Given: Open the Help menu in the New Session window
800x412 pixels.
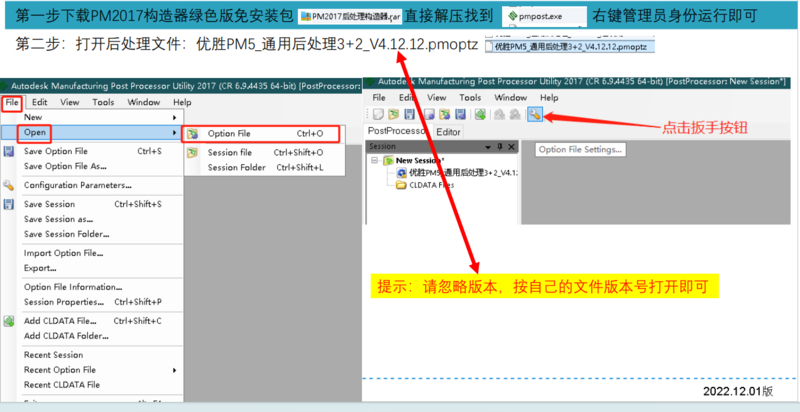Looking at the screenshot, I should pyautogui.click(x=549, y=97).
